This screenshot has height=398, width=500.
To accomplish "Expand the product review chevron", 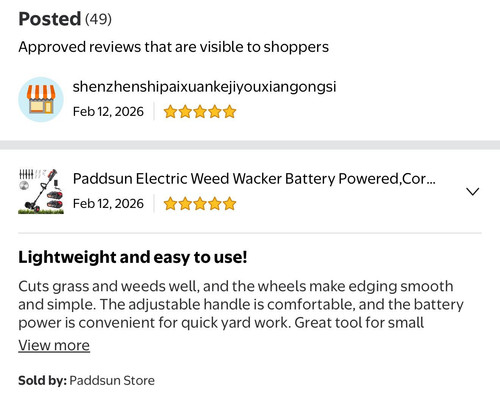I will [x=472, y=191].
